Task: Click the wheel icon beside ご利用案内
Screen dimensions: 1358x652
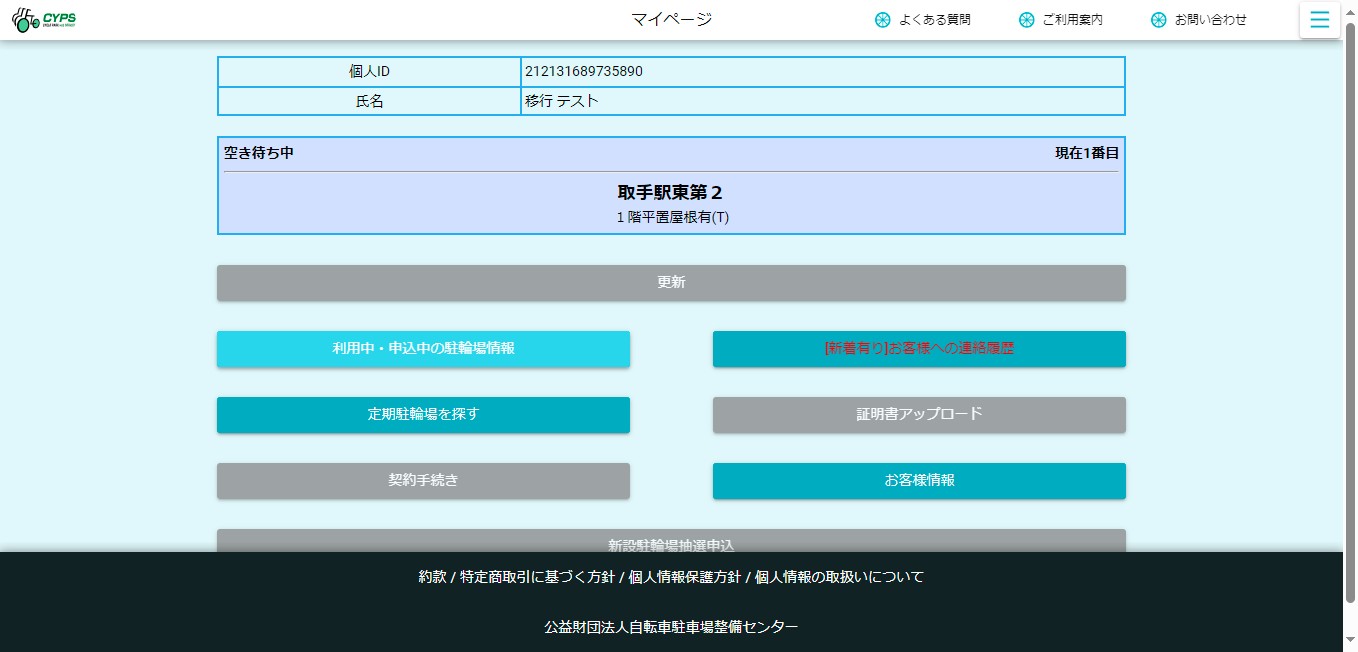Action: (1026, 20)
